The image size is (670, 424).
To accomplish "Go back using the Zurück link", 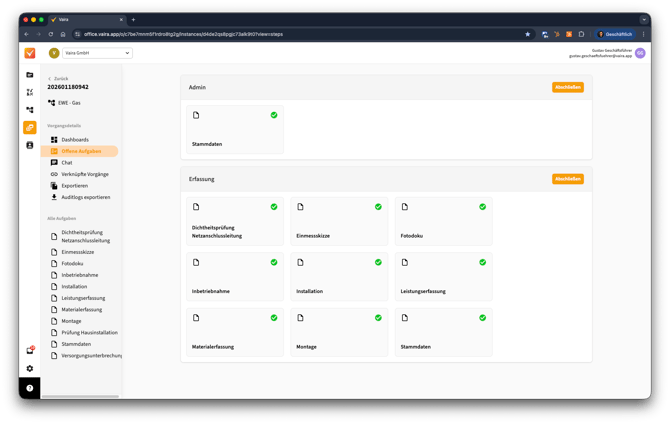I will (59, 78).
